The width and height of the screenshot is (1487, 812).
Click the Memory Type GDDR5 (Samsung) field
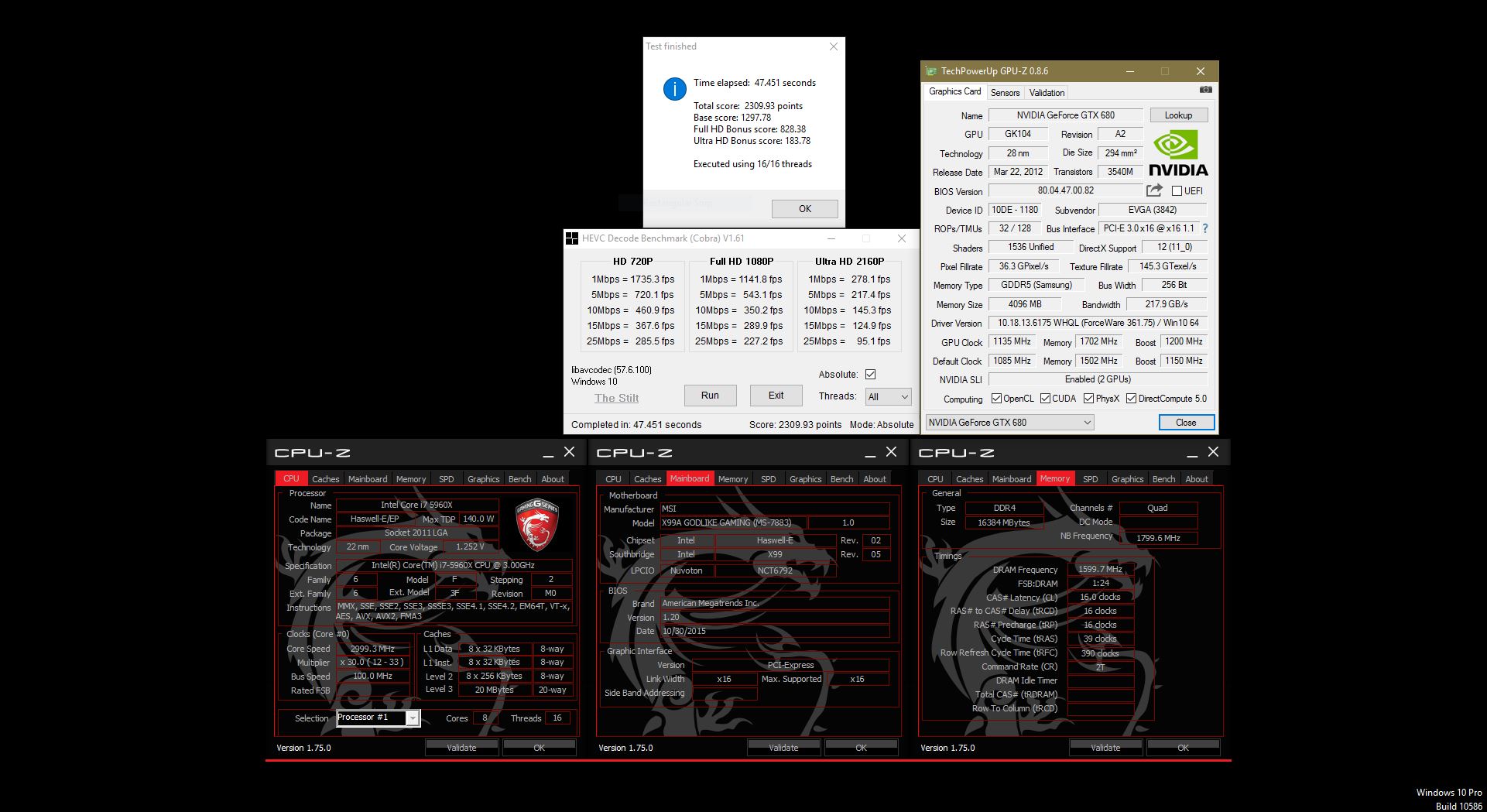coord(1036,285)
